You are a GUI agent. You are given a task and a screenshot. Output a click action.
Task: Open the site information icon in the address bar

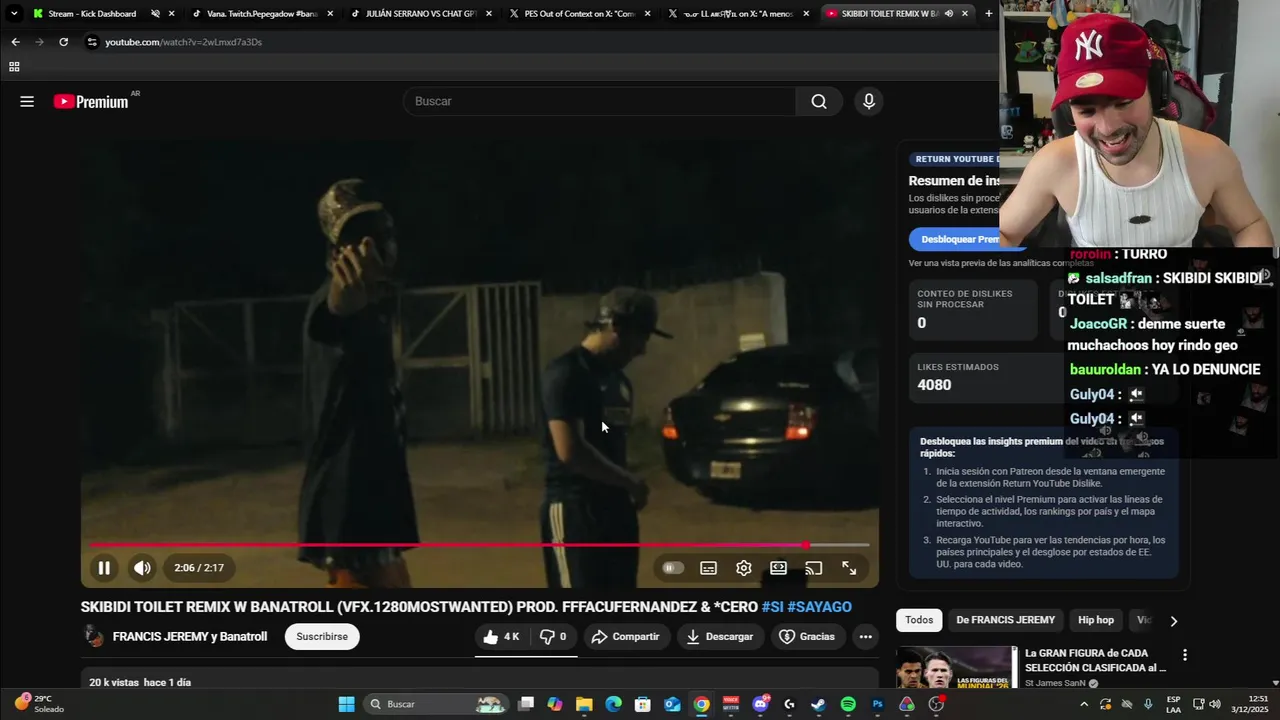click(x=92, y=42)
